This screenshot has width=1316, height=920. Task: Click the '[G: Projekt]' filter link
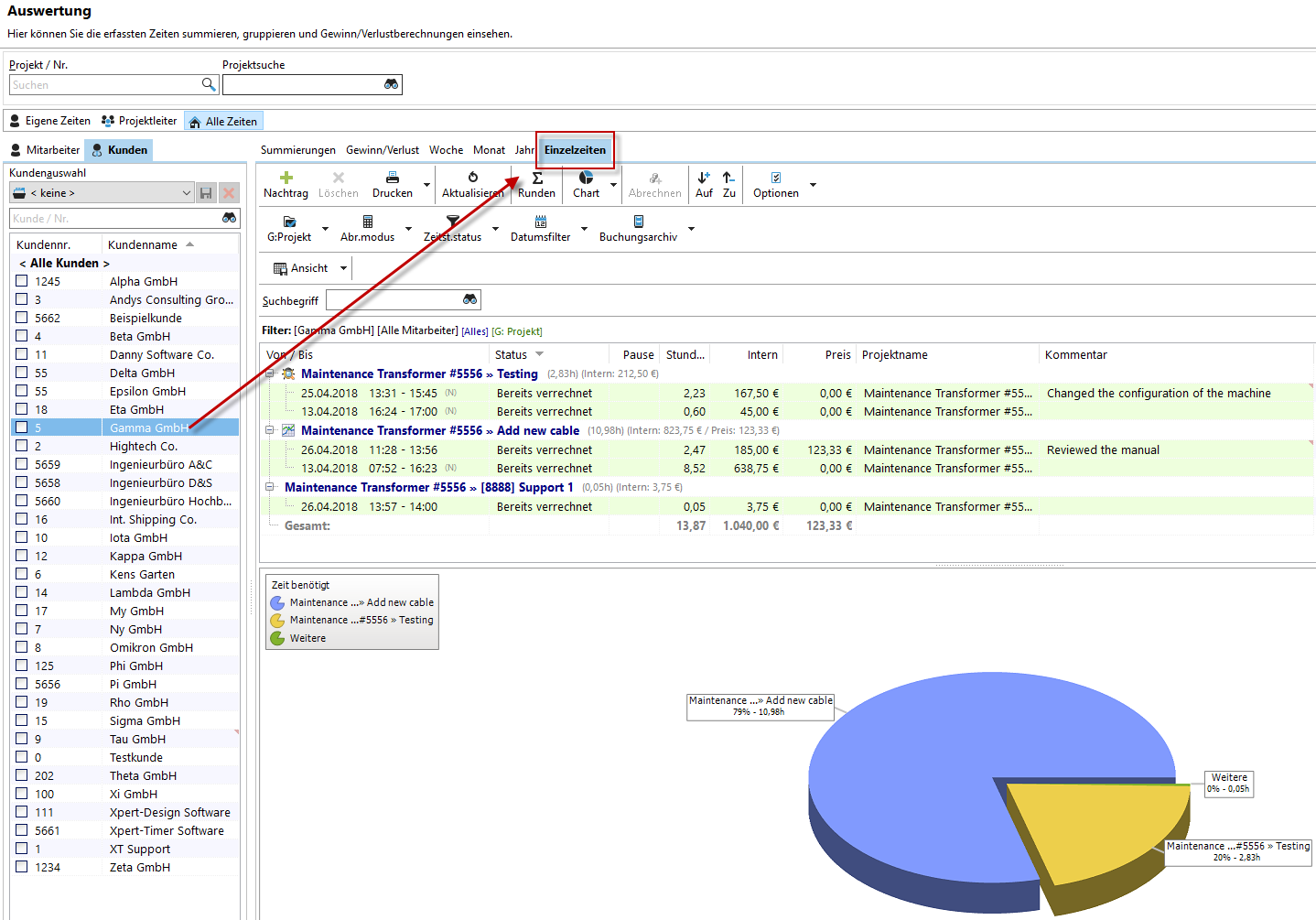pyautogui.click(x=516, y=331)
